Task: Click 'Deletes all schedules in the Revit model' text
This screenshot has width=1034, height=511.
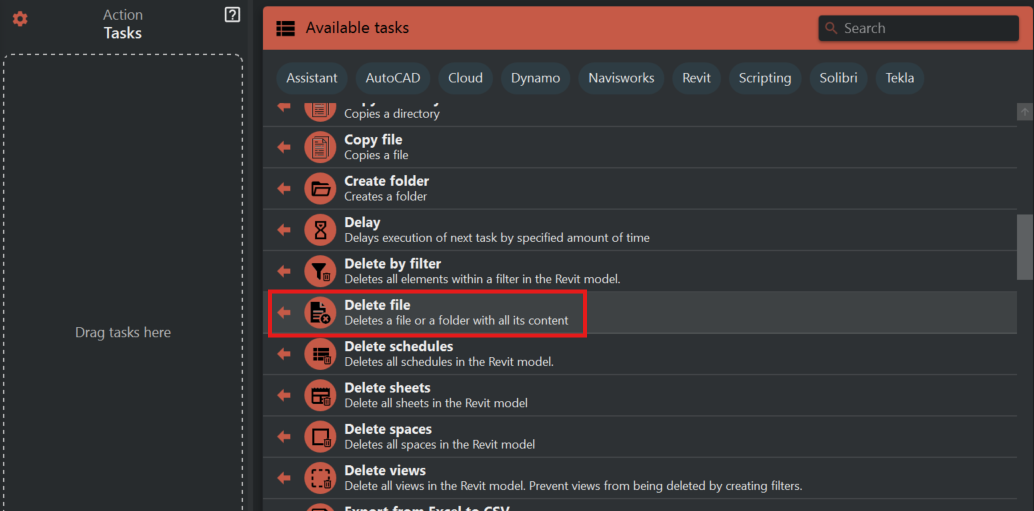Action: point(448,362)
